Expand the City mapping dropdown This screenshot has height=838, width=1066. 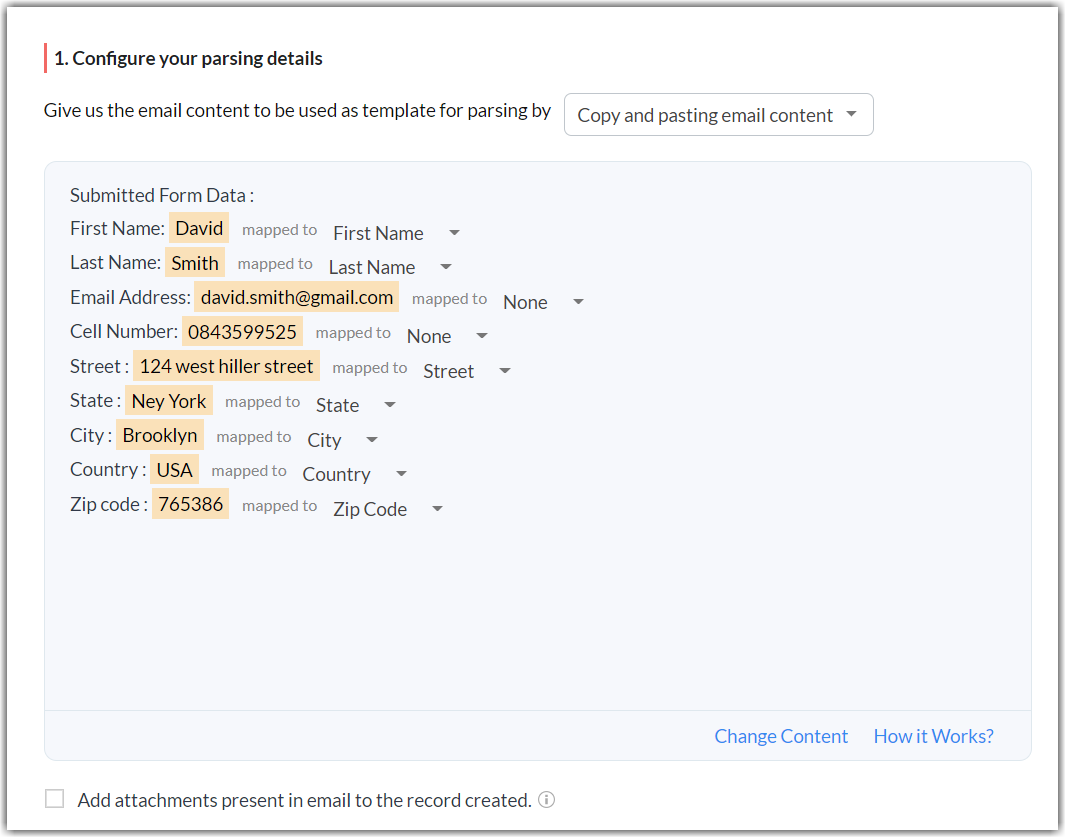343,440
